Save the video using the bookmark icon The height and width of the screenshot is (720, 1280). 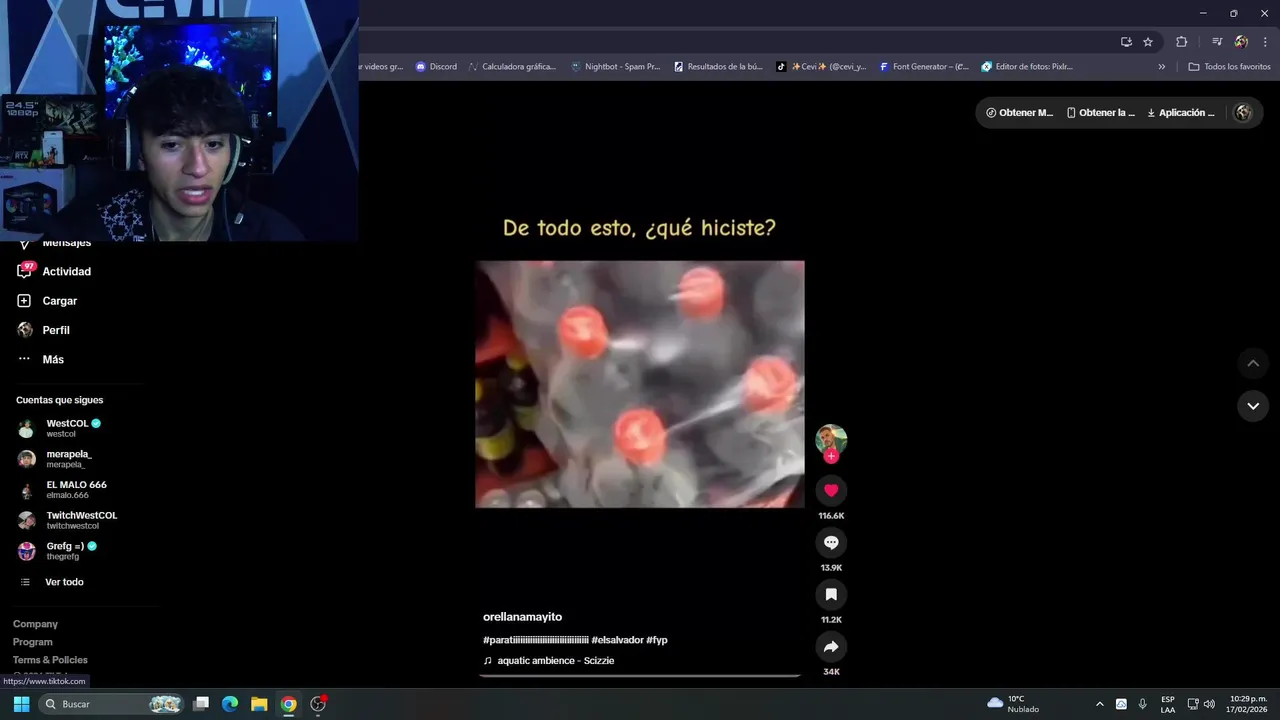click(831, 594)
